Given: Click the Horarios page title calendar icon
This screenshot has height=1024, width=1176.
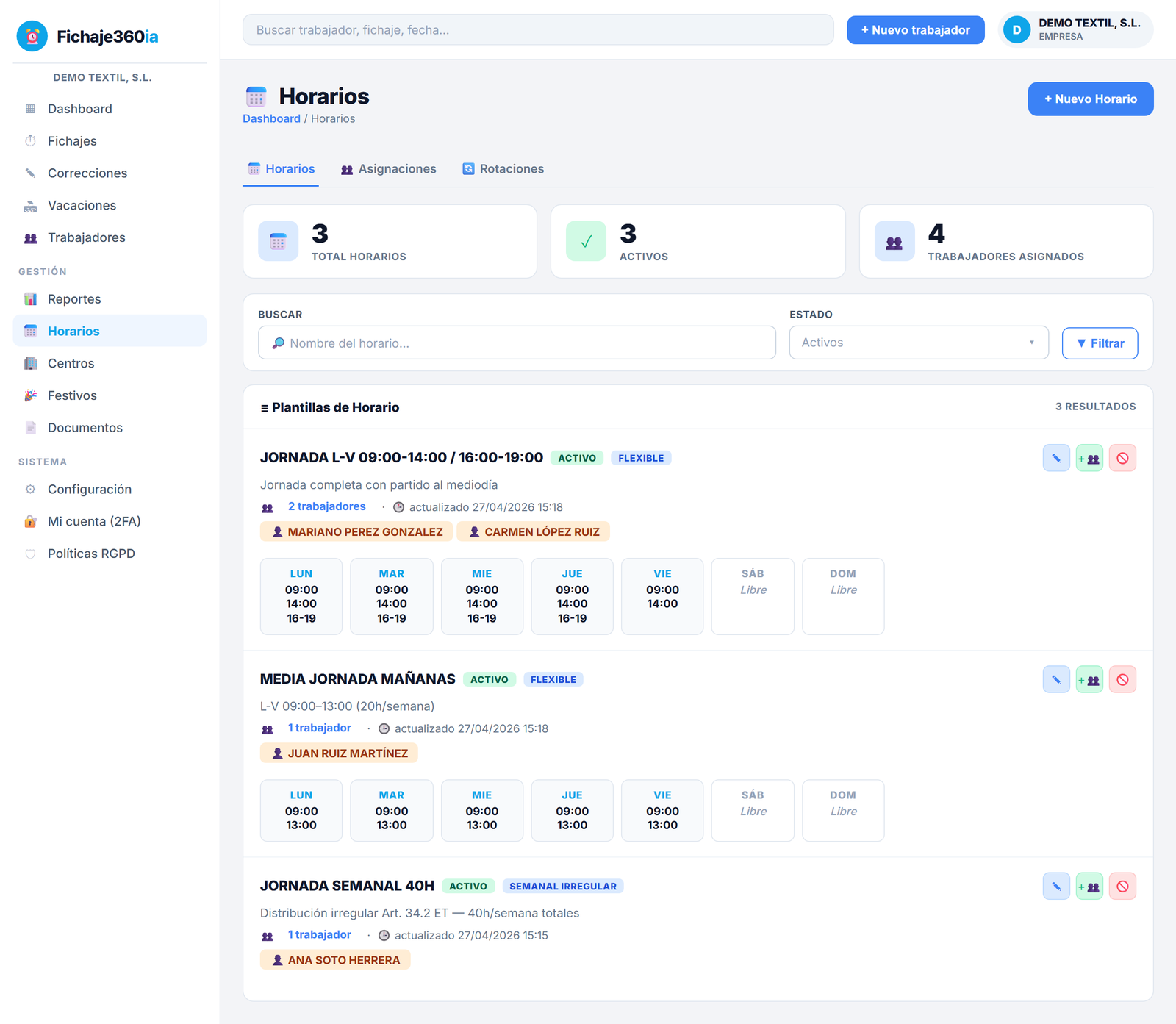Looking at the screenshot, I should point(256,96).
